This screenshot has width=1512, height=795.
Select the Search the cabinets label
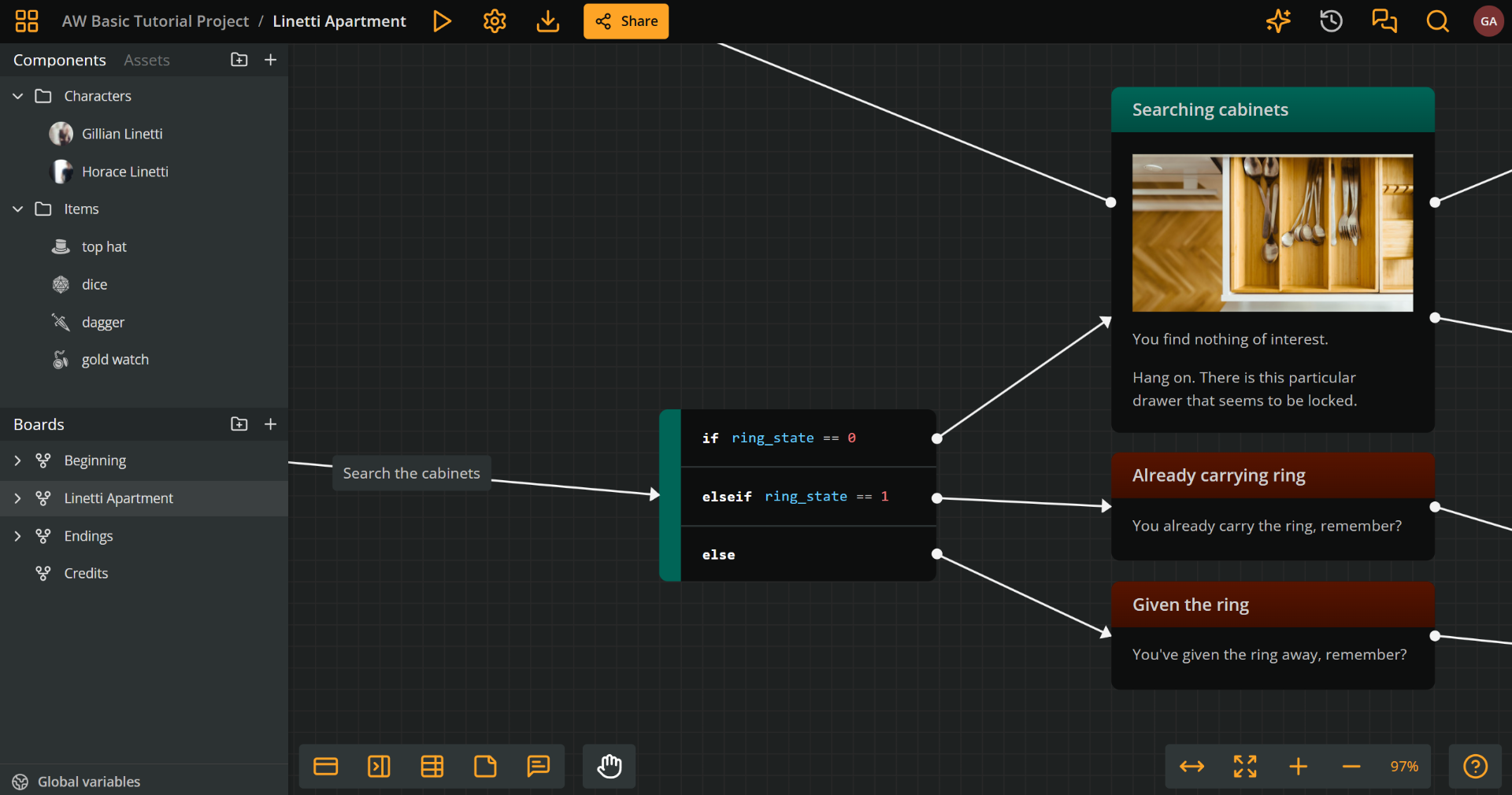[411, 473]
